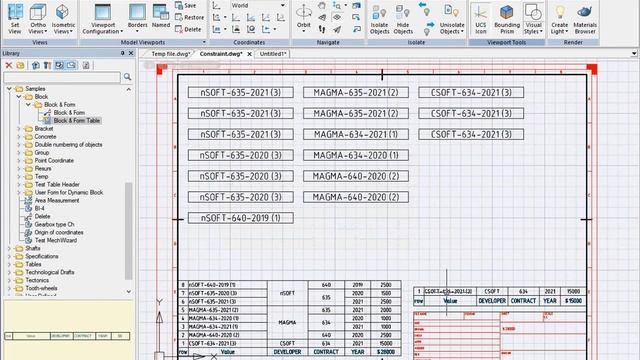Close the Constraint.dwg tab
Image resolution: width=640 pixels, height=360 pixels.
pyautogui.click(x=249, y=54)
